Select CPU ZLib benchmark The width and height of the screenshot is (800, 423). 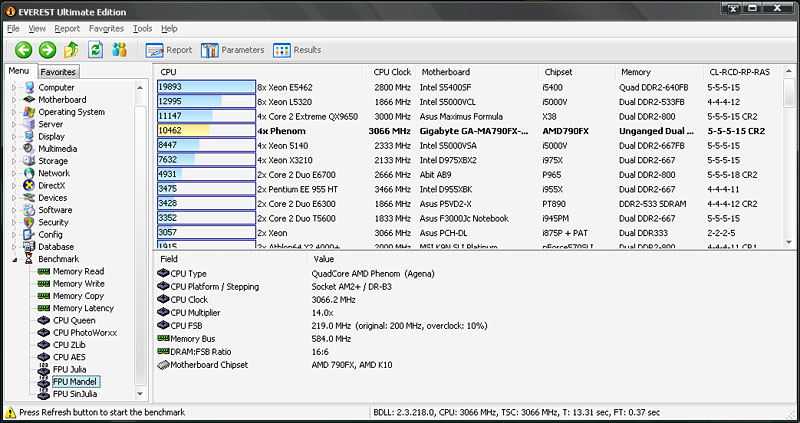(69, 344)
